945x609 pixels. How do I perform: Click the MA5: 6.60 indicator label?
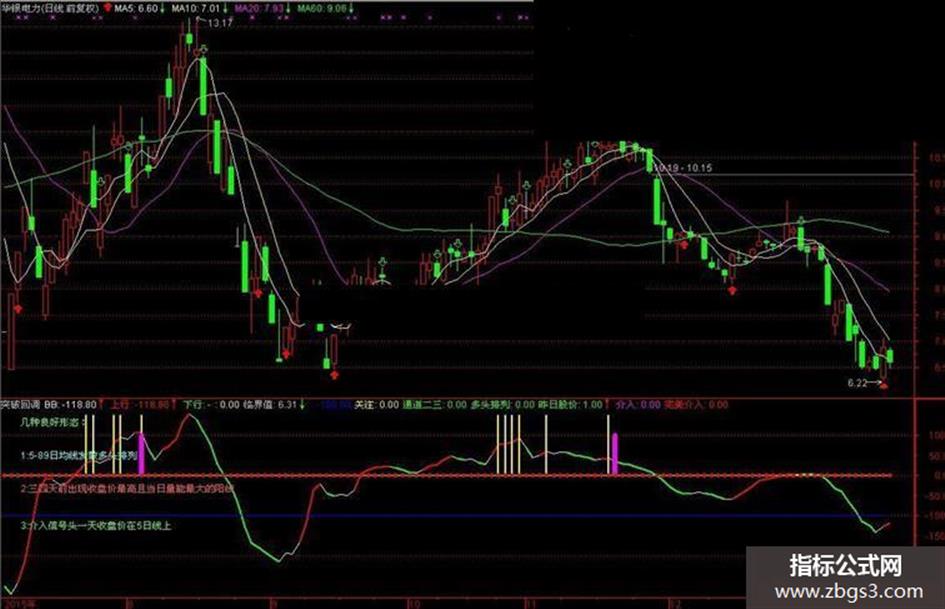[x=136, y=8]
